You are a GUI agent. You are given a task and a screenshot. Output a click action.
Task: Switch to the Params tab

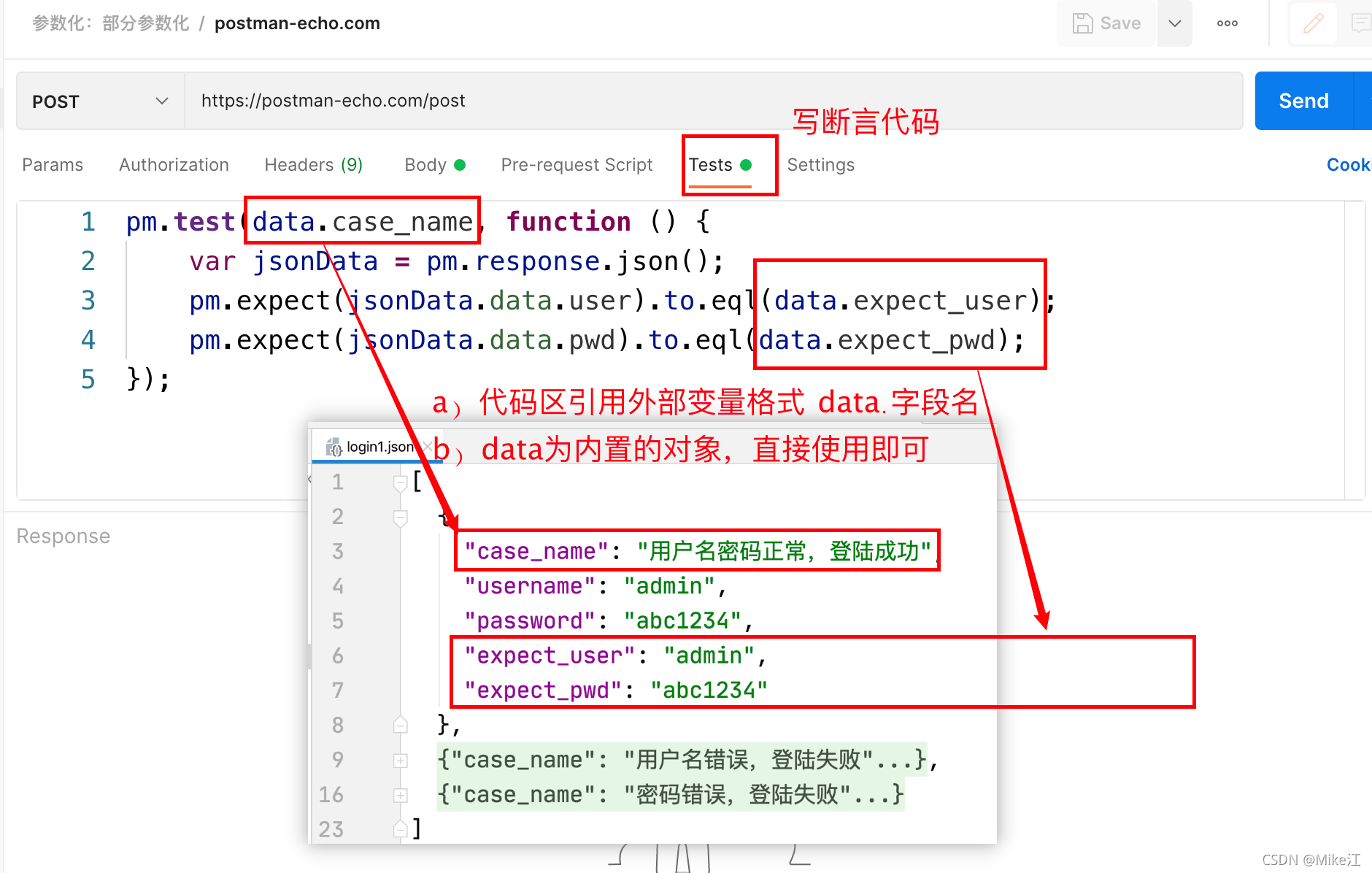(53, 165)
